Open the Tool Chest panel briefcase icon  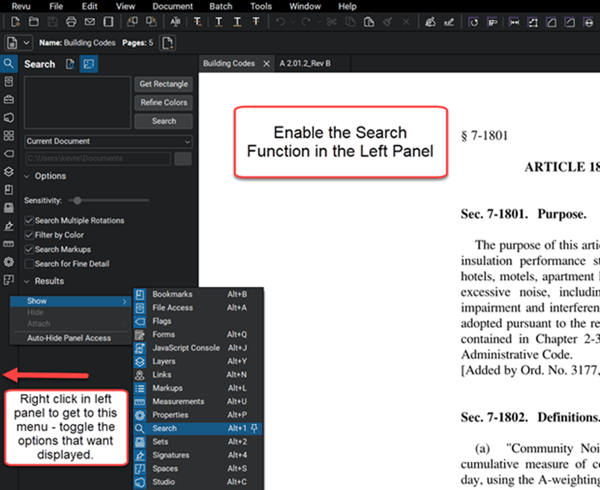pos(9,99)
